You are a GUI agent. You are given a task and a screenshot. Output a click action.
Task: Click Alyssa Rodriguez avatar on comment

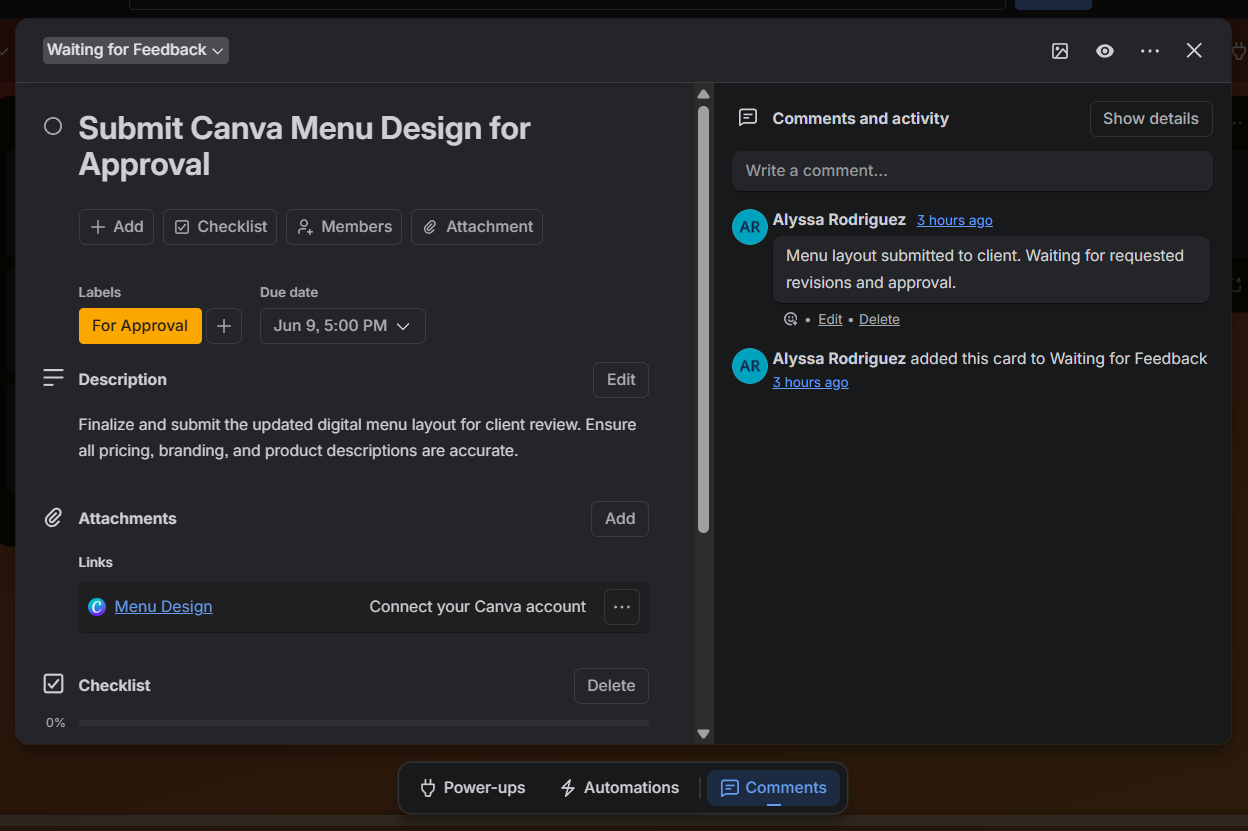750,227
